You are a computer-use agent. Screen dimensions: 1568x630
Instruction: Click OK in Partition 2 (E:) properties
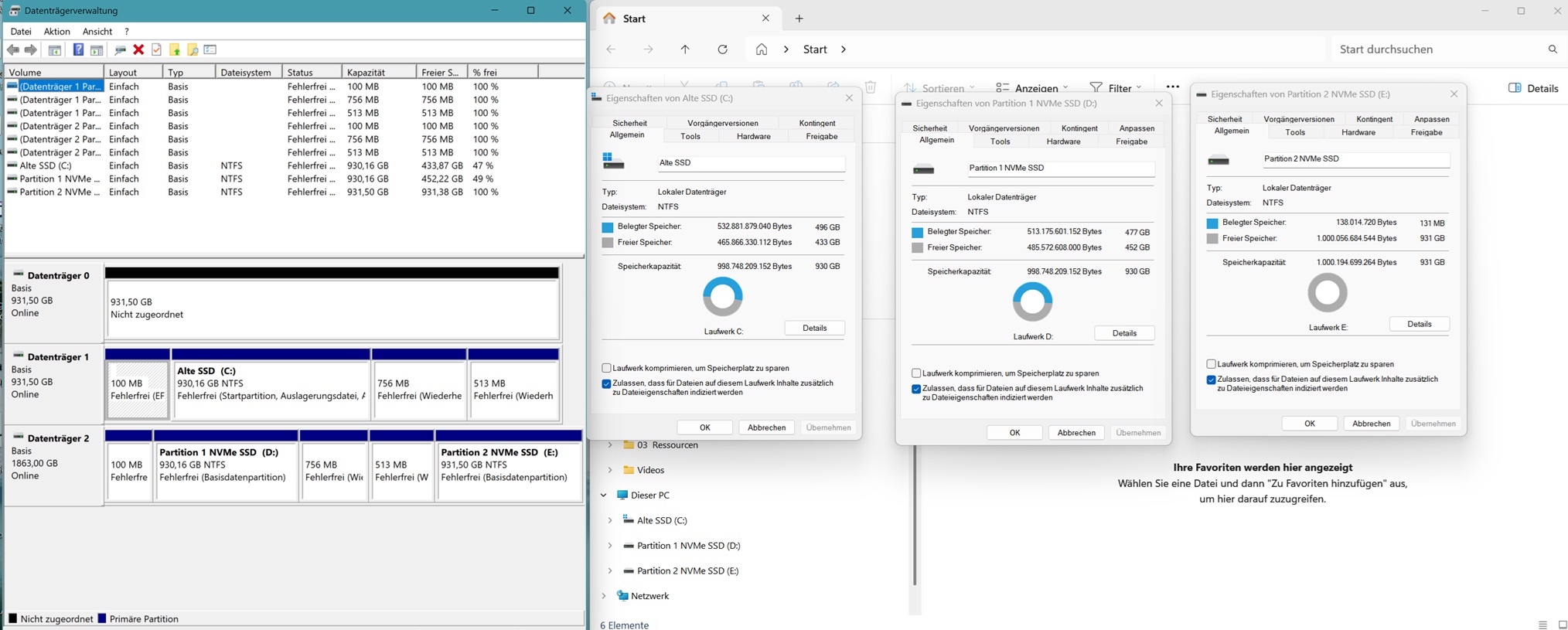pos(1309,424)
